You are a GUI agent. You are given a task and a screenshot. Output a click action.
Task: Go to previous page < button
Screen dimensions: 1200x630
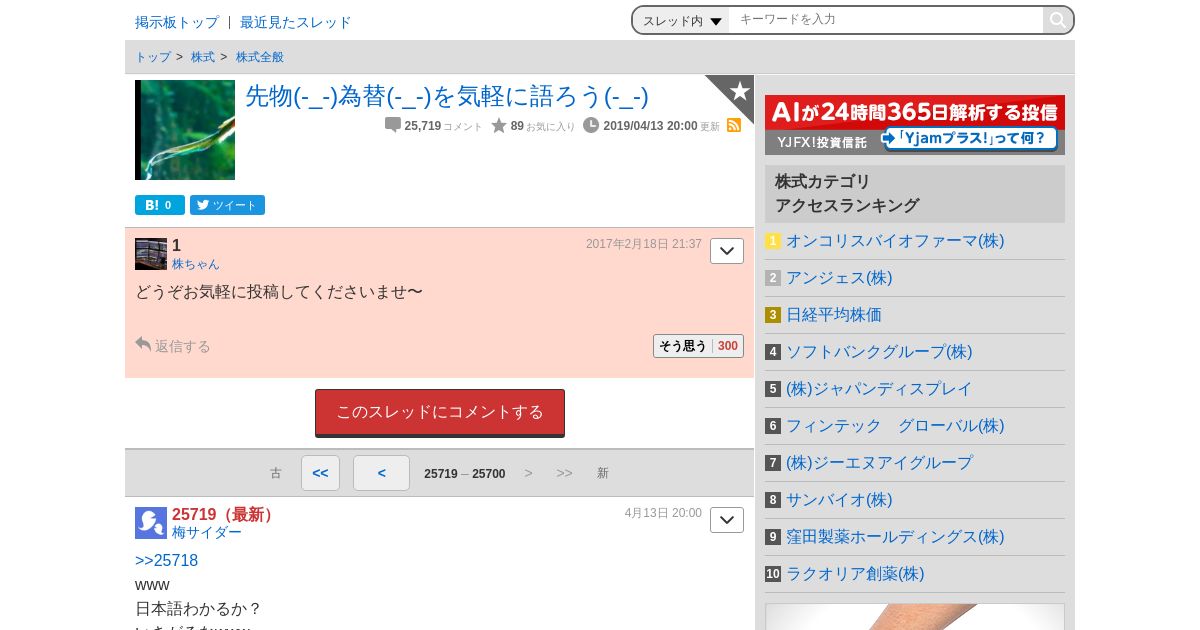[x=381, y=473]
